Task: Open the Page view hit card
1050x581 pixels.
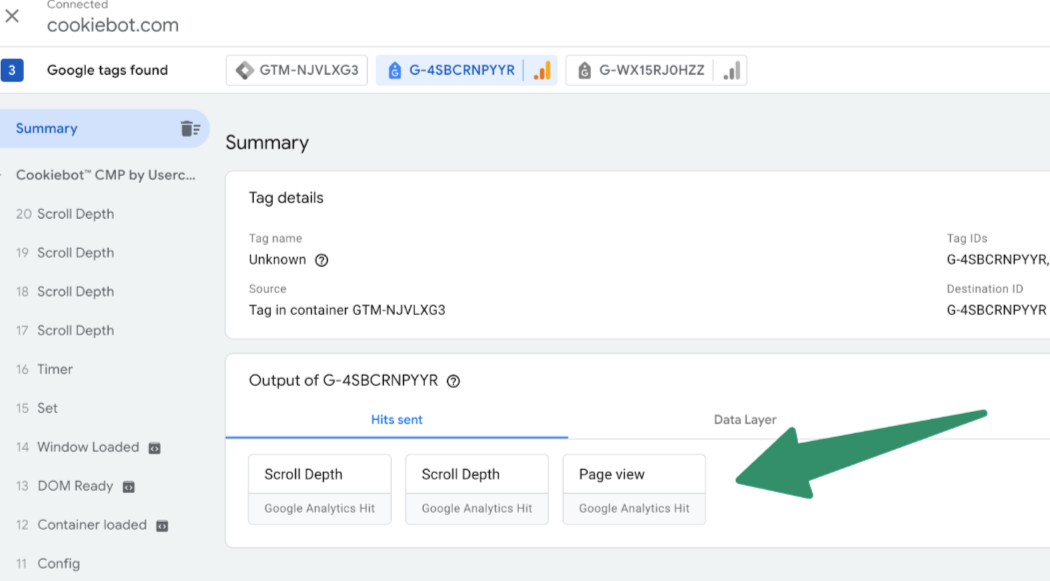Action: tap(634, 489)
